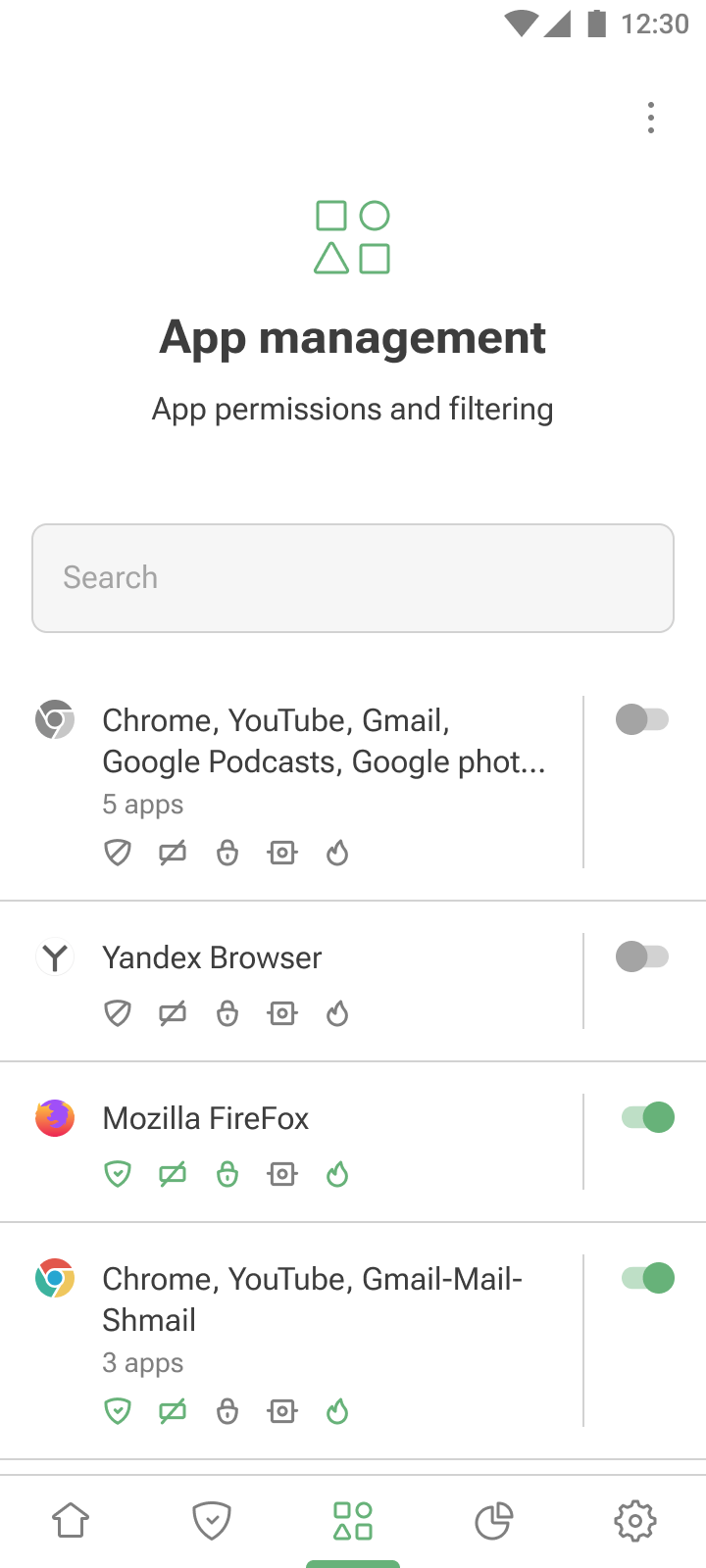The height and width of the screenshot is (1568, 706).
Task: Click the Yandex Browser app icon
Action: (x=55, y=957)
